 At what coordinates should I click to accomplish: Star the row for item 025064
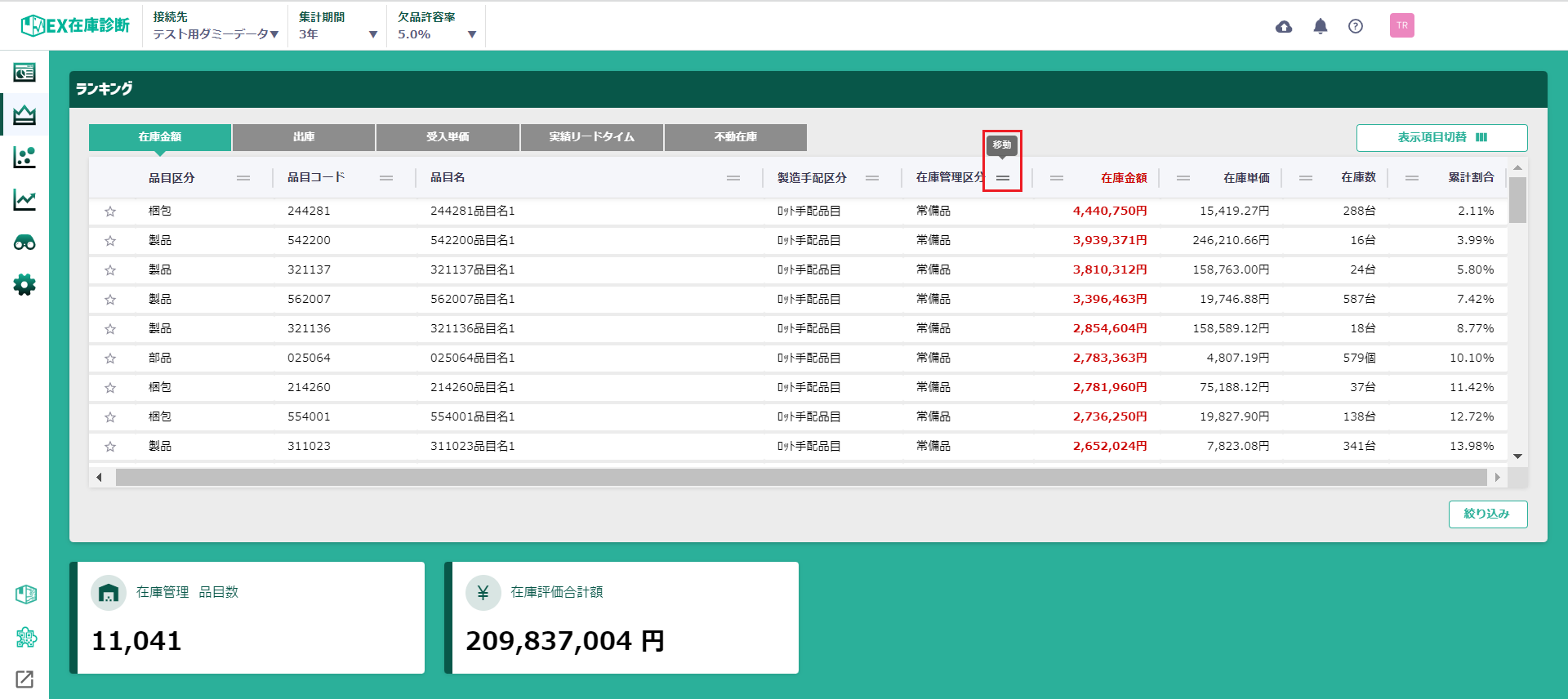tap(110, 358)
